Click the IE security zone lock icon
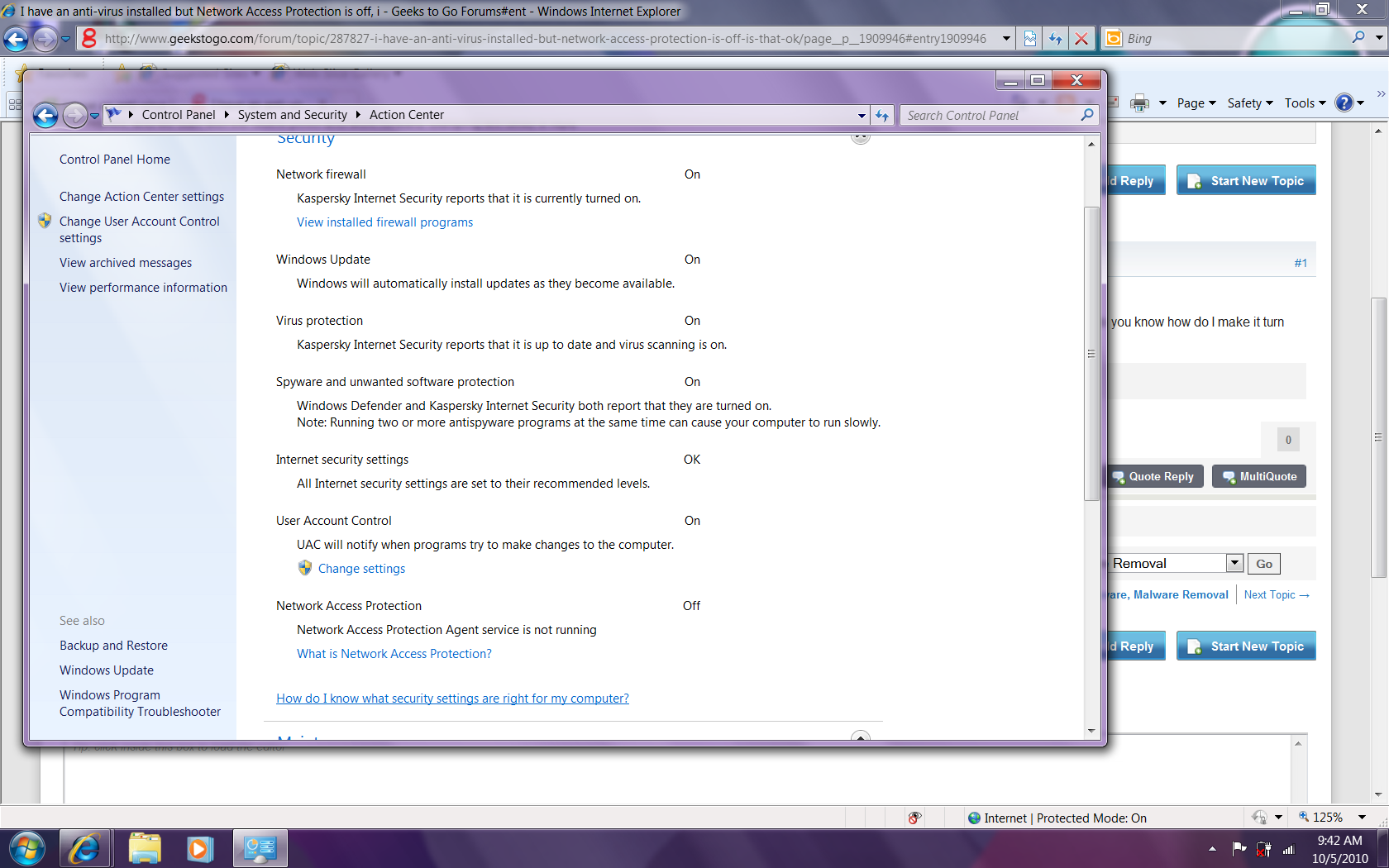This screenshot has height=868, width=1389. 1259,818
